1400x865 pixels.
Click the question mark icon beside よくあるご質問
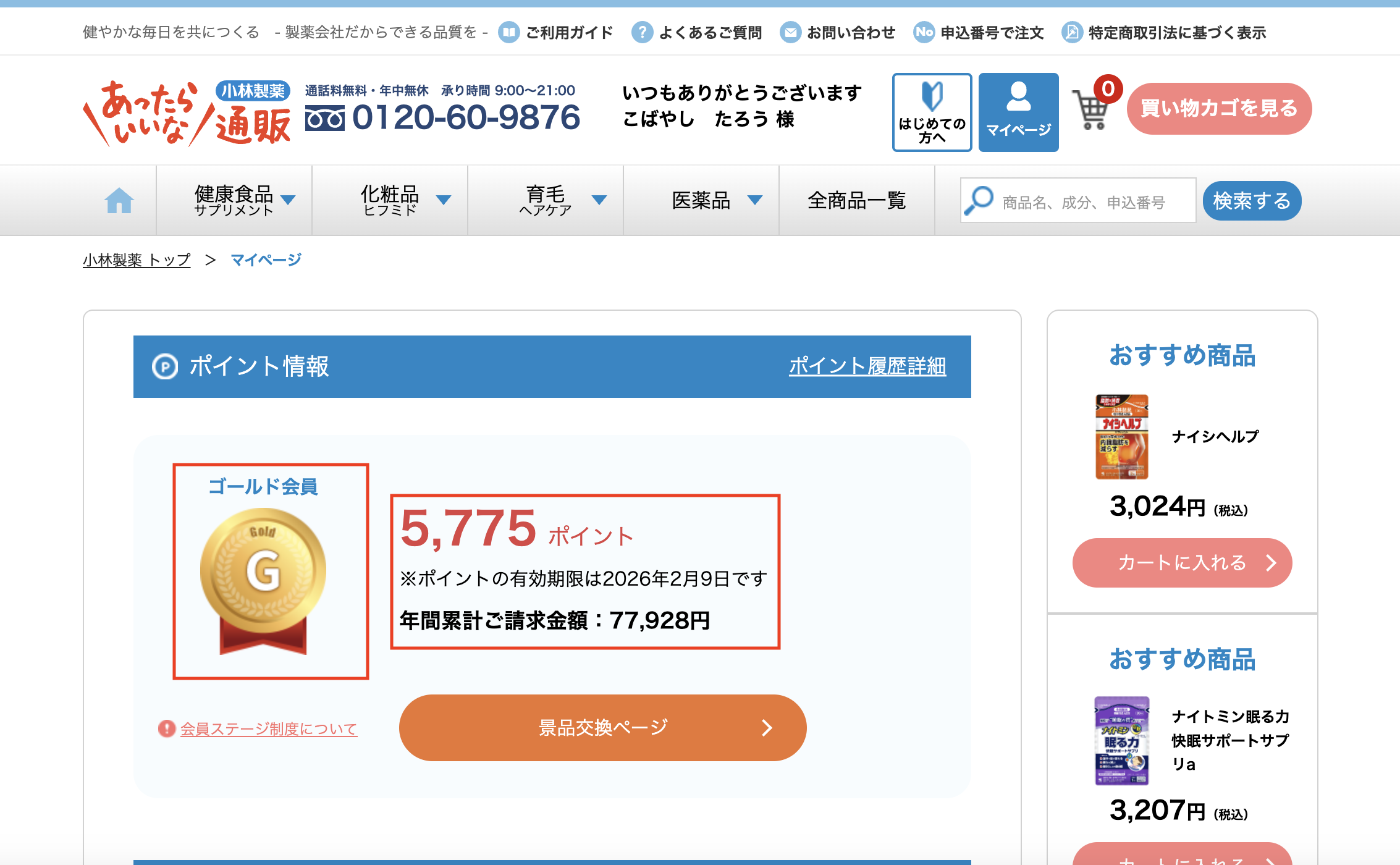[642, 32]
